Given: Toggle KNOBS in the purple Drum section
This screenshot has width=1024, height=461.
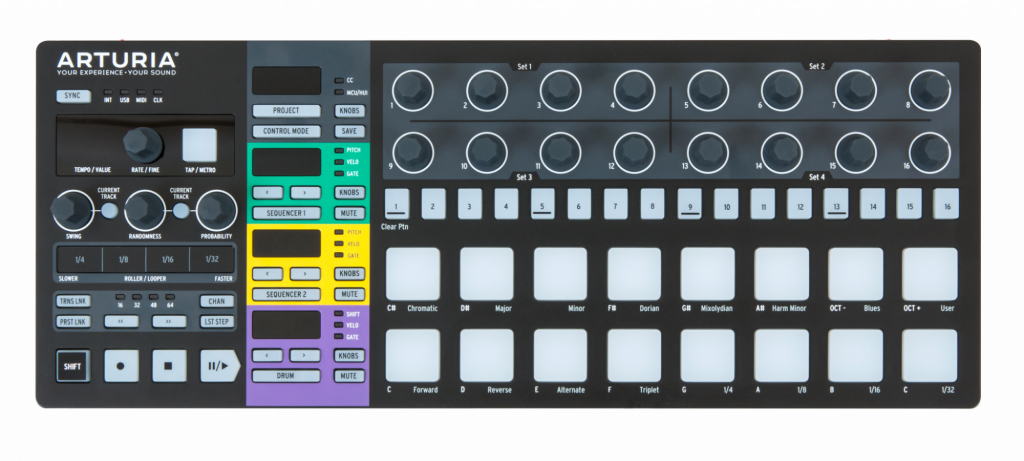Looking at the screenshot, I should [349, 356].
